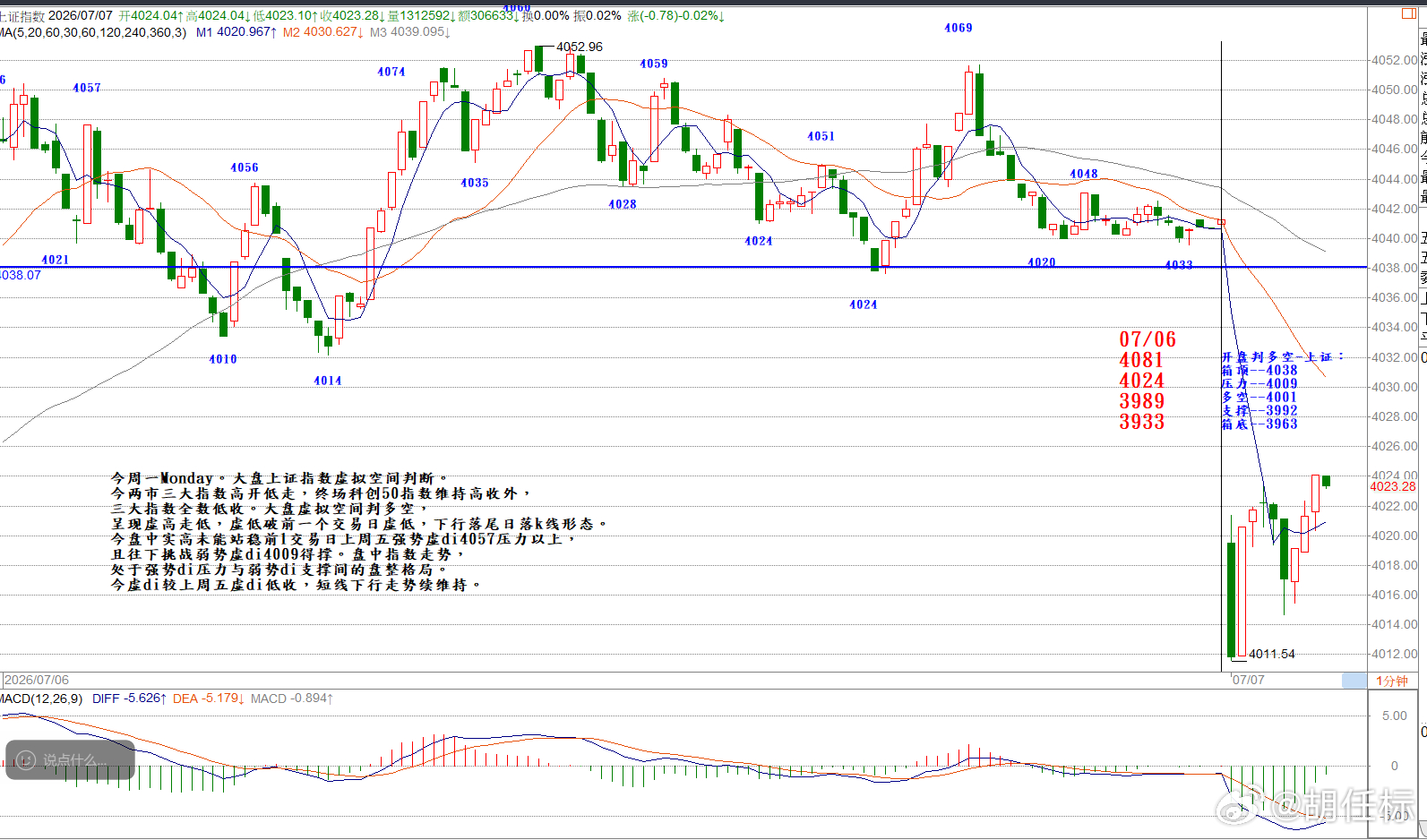Click the red 4023.28 current price tag
The image size is (1427, 840).
tap(1393, 486)
